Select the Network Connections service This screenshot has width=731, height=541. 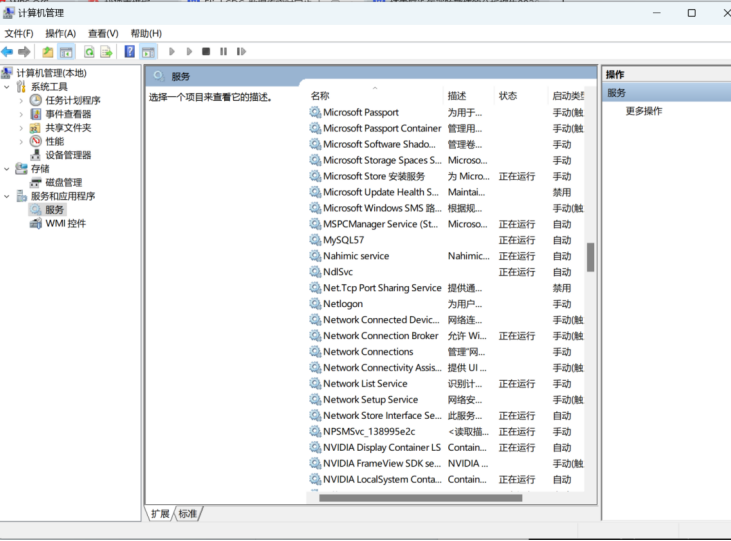point(446,352)
